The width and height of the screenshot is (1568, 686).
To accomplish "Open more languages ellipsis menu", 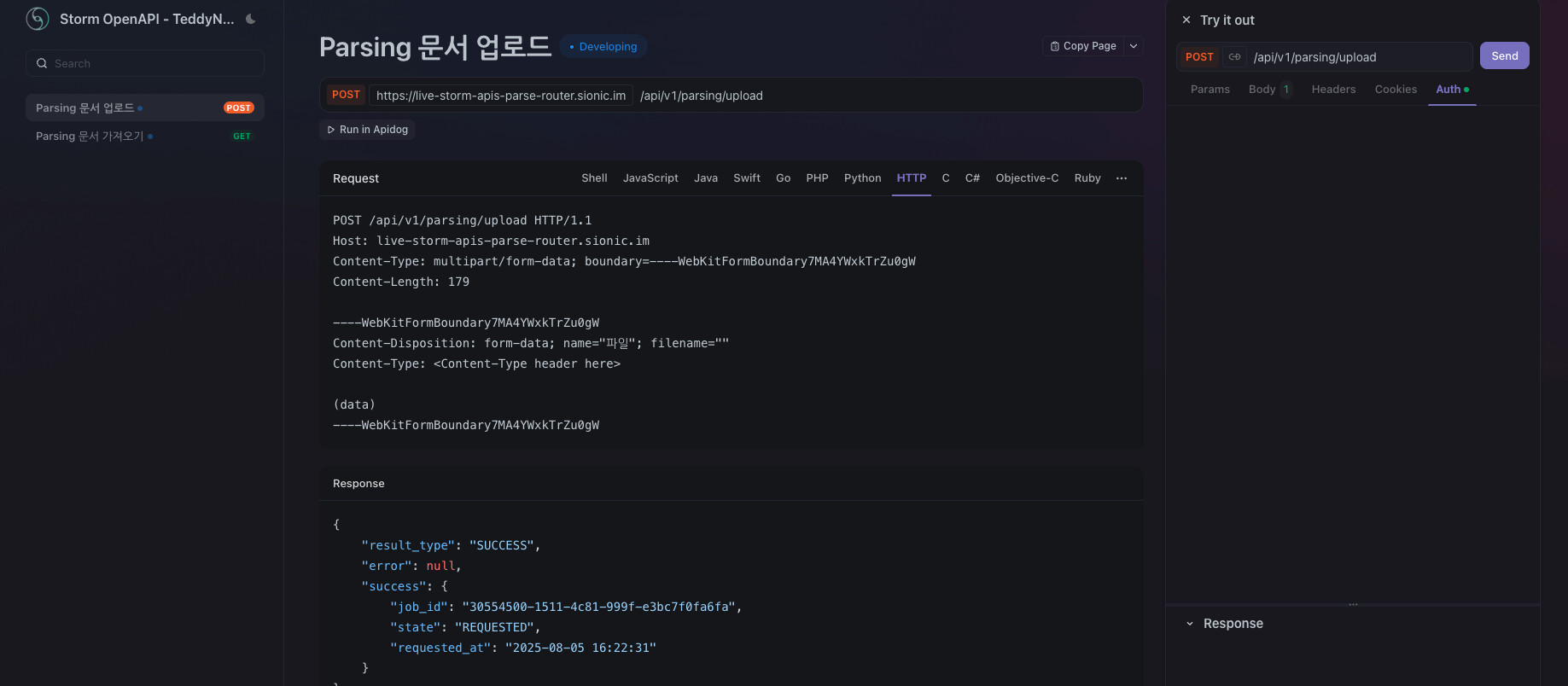I will point(1122,178).
